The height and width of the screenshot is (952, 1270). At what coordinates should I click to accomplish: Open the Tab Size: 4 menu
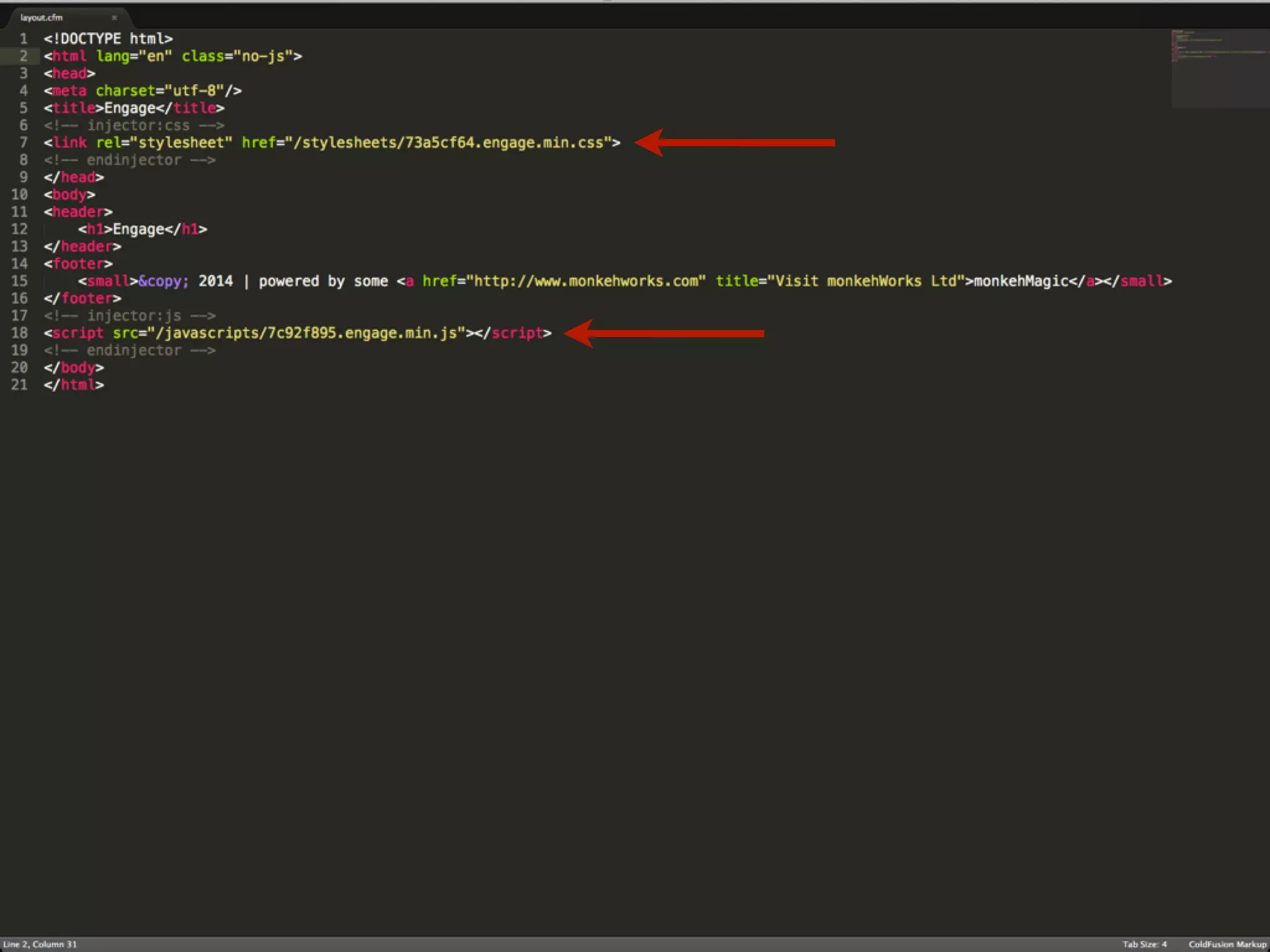(x=1144, y=944)
